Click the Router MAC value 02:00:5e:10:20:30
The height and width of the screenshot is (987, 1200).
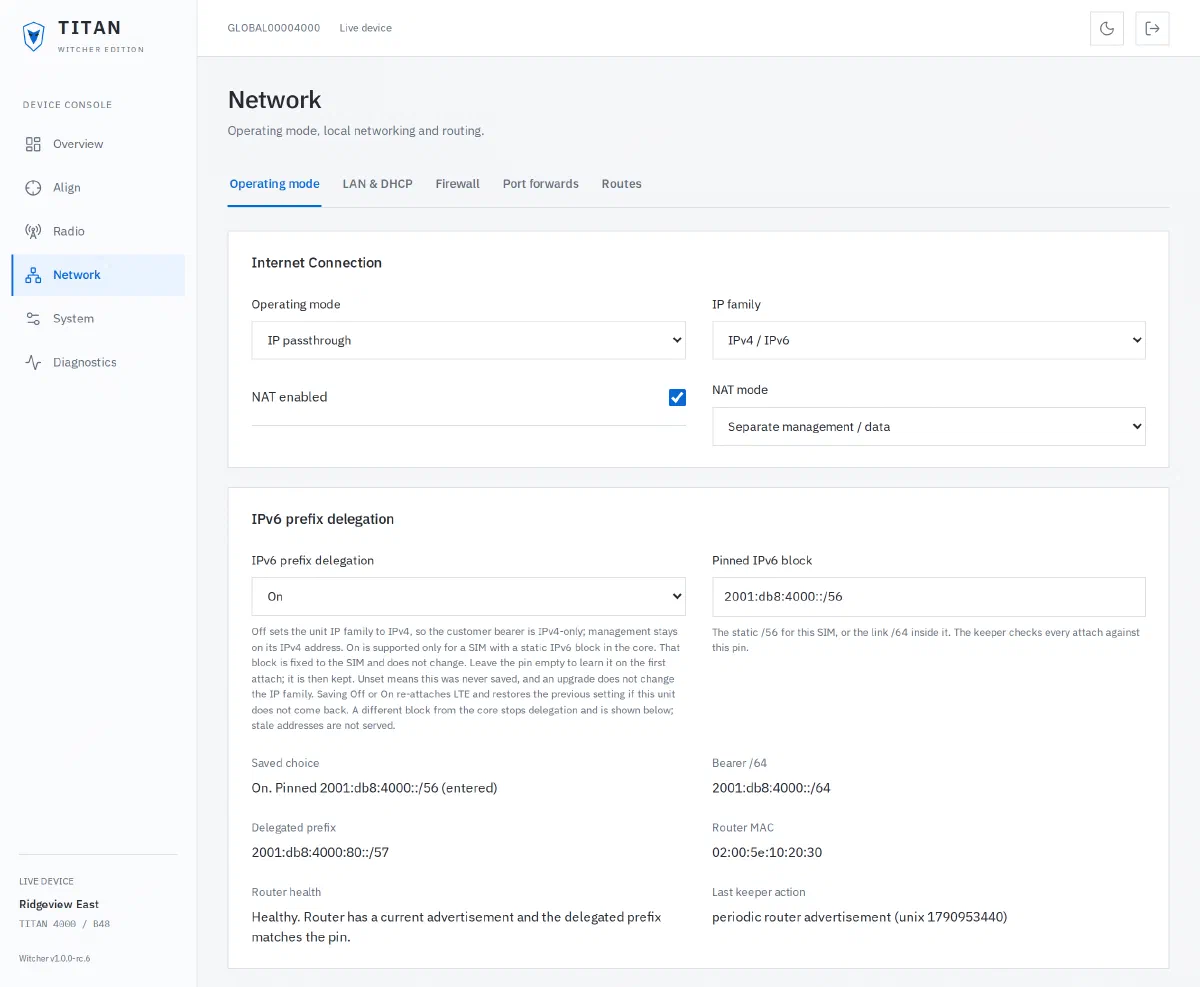pos(767,853)
